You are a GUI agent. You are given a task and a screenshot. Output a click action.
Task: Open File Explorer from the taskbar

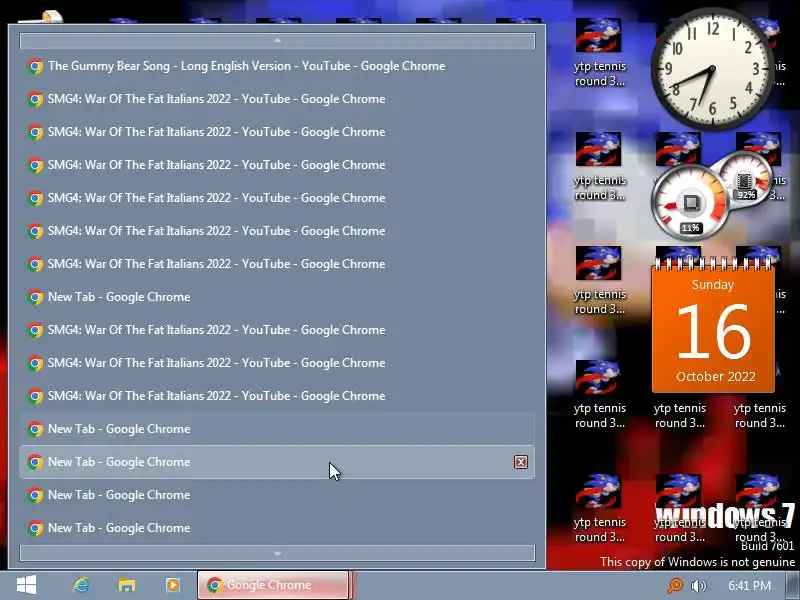tap(127, 585)
